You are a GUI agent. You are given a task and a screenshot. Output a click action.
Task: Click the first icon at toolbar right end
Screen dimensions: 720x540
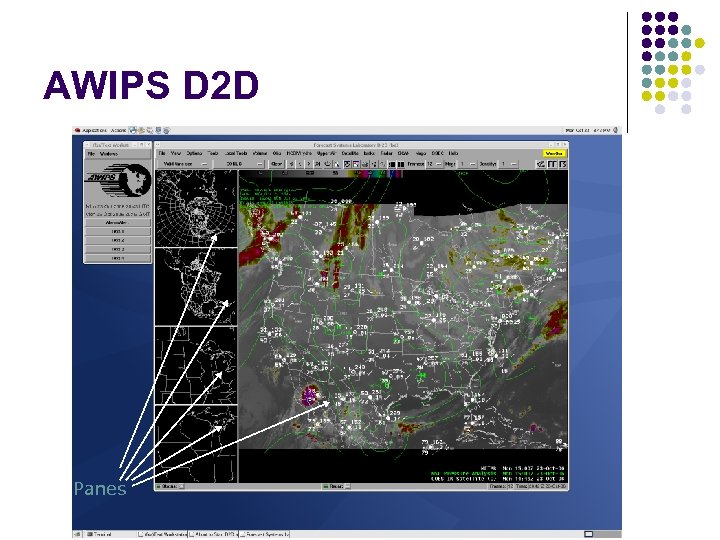[541, 164]
